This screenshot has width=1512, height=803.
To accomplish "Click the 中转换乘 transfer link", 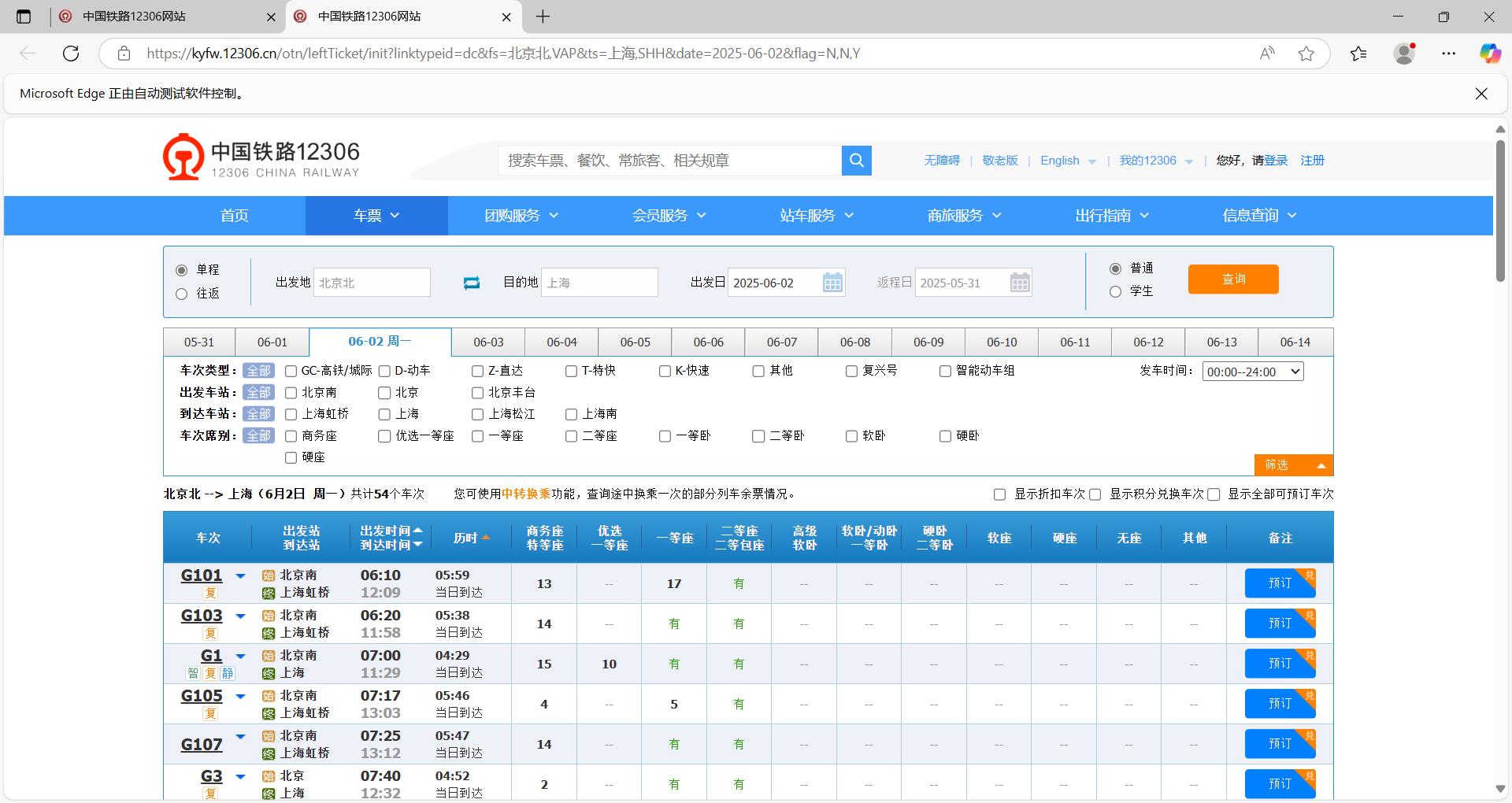I will click(x=526, y=494).
